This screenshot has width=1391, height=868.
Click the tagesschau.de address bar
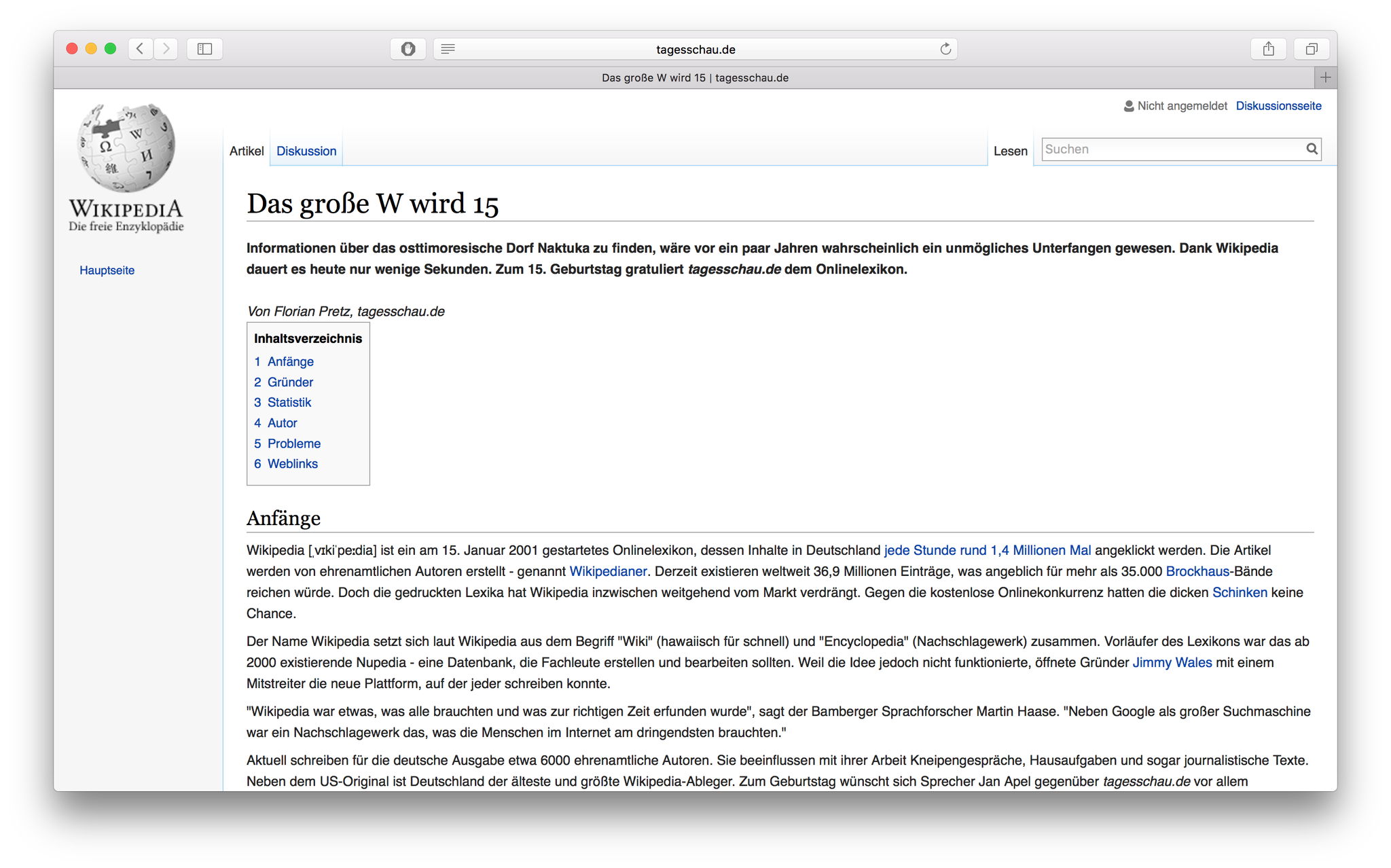tap(695, 49)
